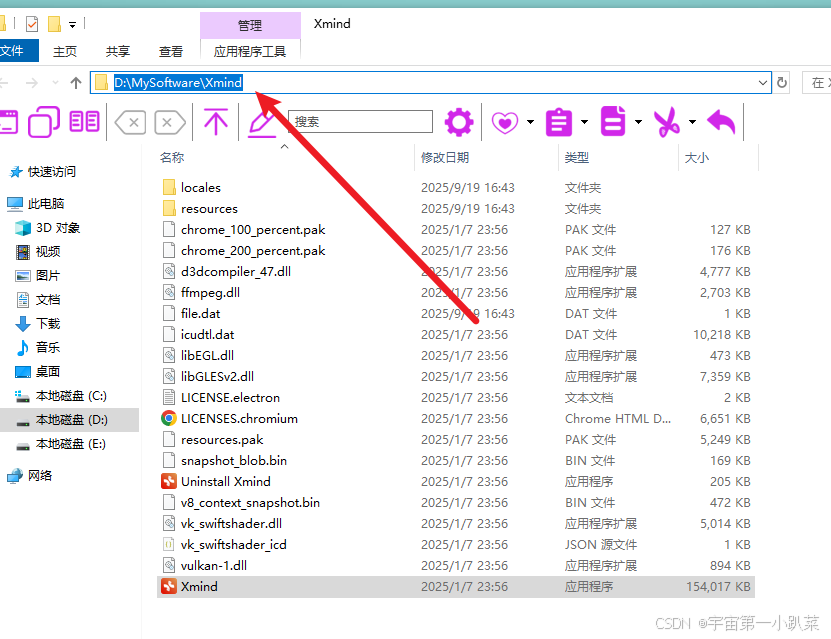Image resolution: width=831 pixels, height=639 pixels.
Task: Click the purple heart favorites icon
Action: point(505,122)
